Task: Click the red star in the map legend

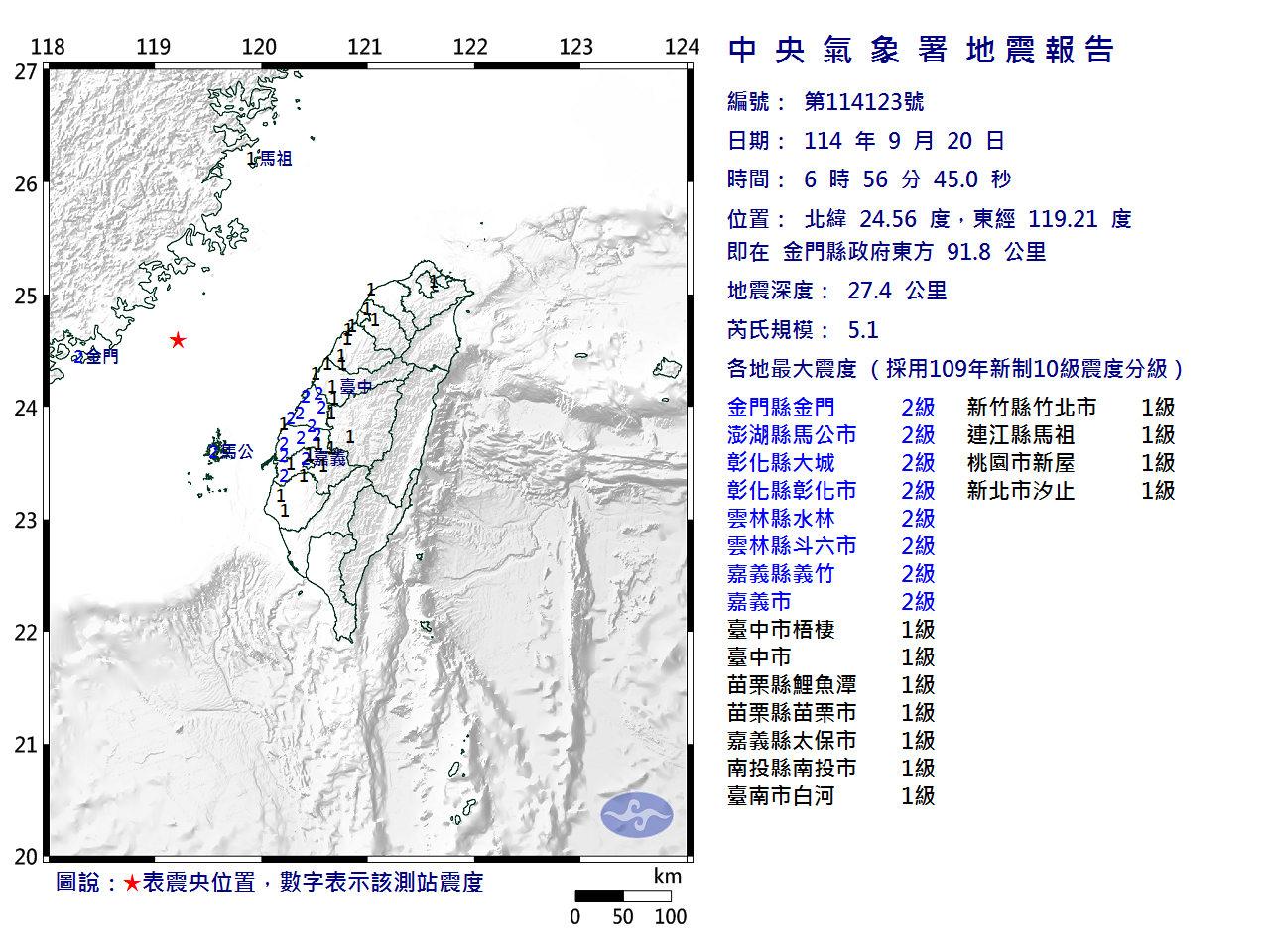Action: coord(132,883)
